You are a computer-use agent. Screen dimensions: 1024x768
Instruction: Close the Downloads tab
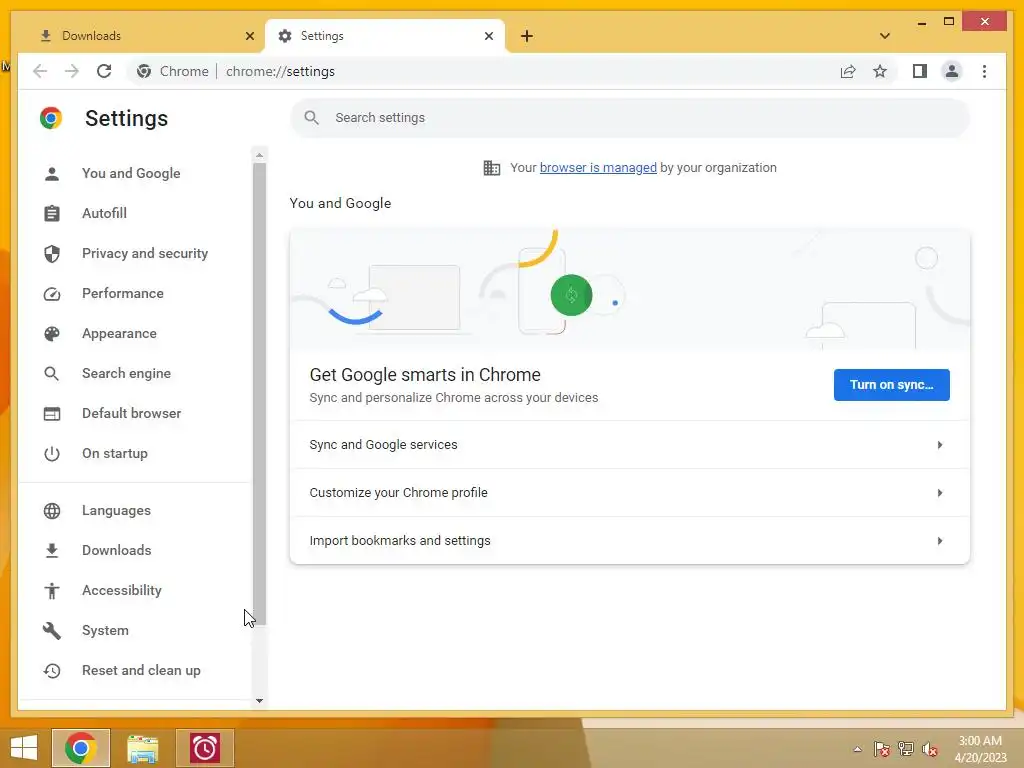click(x=249, y=36)
